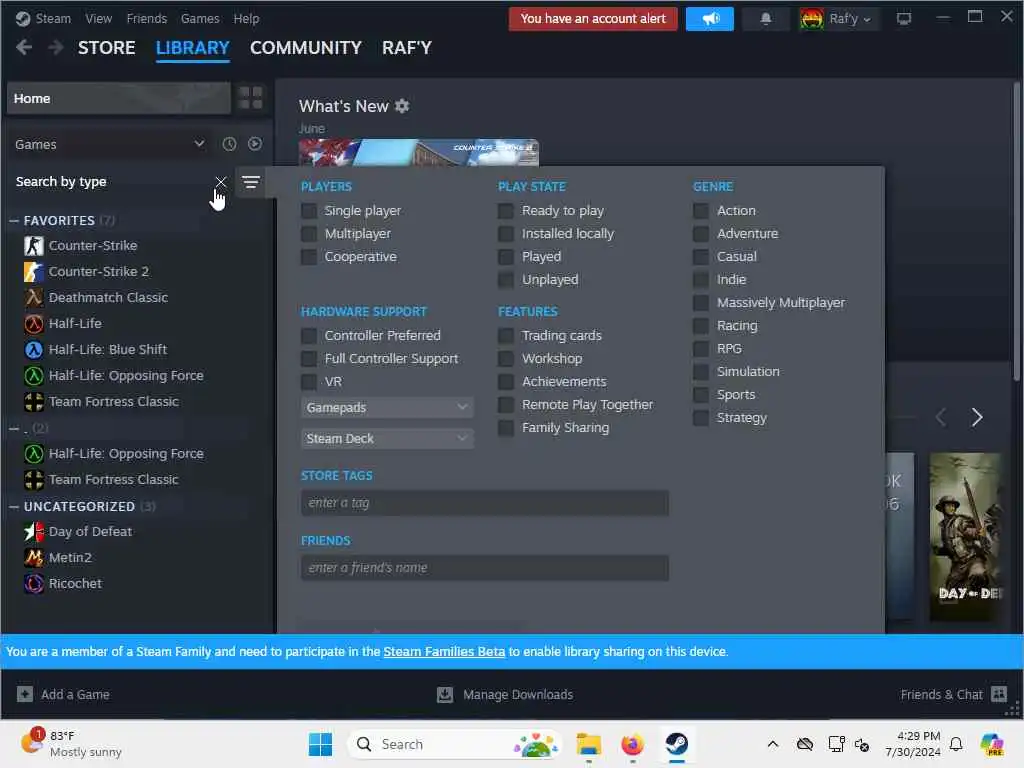The image size is (1024, 768).
Task: Open the notifications bell icon
Action: [x=766, y=19]
